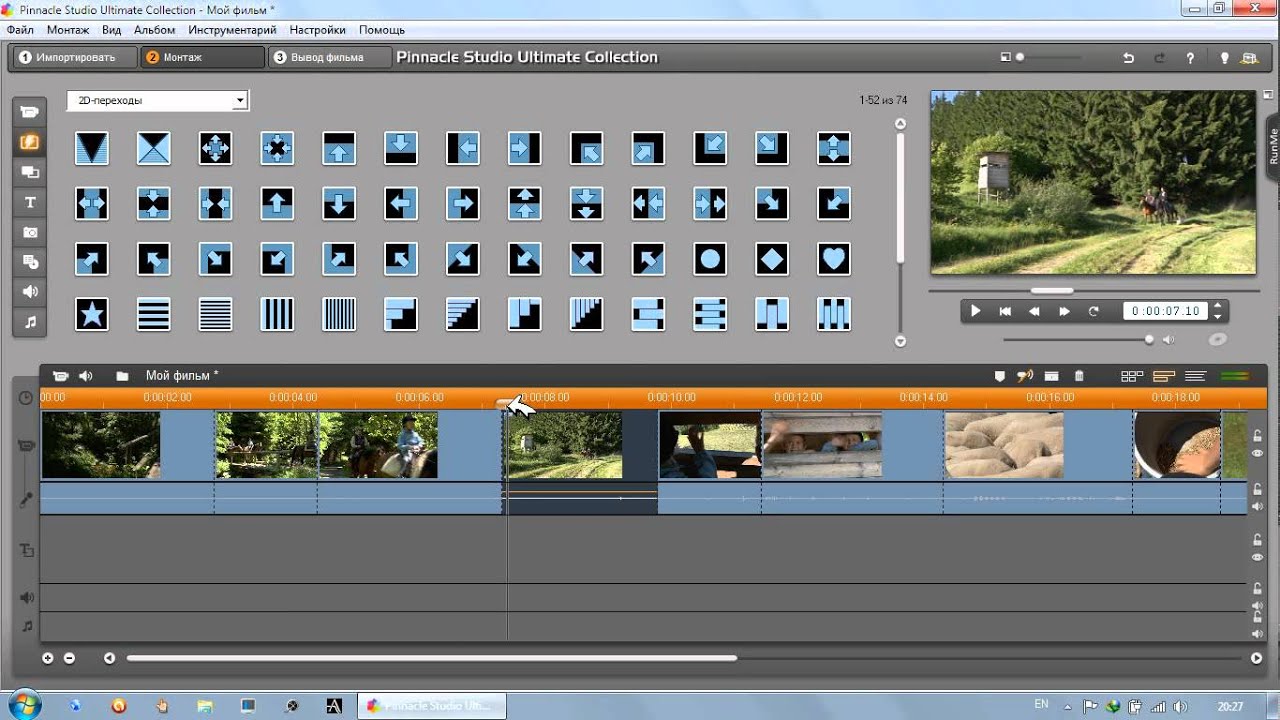Image resolution: width=1280 pixels, height=720 pixels.
Task: Open the Файл menu
Action: point(20,30)
